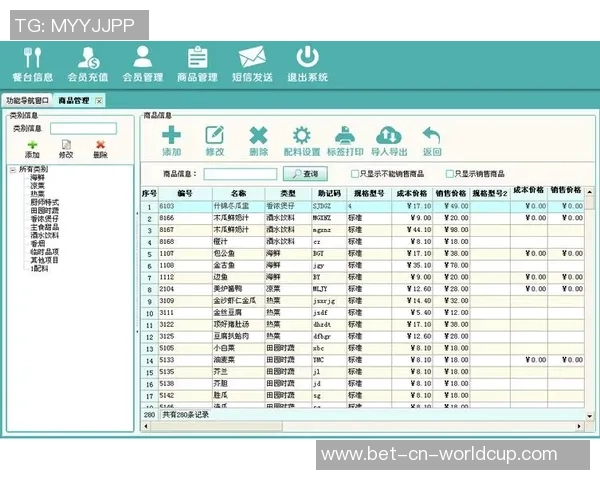This screenshot has width=600, height=480.
Task: Click the horizontal scrollbar right arrow
Action: coord(579,426)
